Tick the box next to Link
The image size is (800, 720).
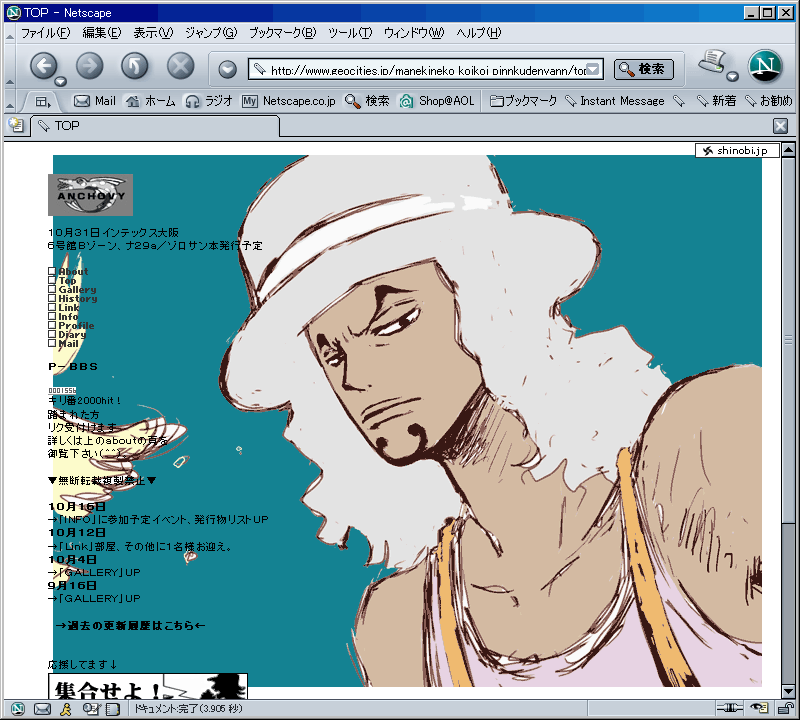pos(52,307)
